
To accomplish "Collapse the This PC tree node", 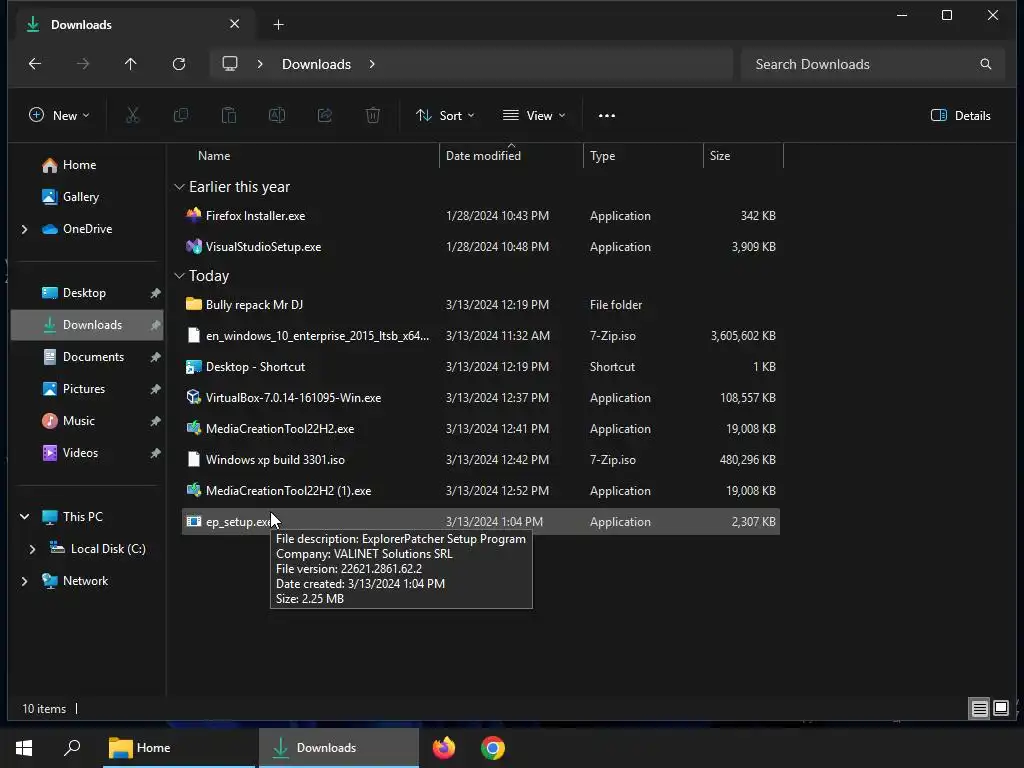I will pos(24,517).
